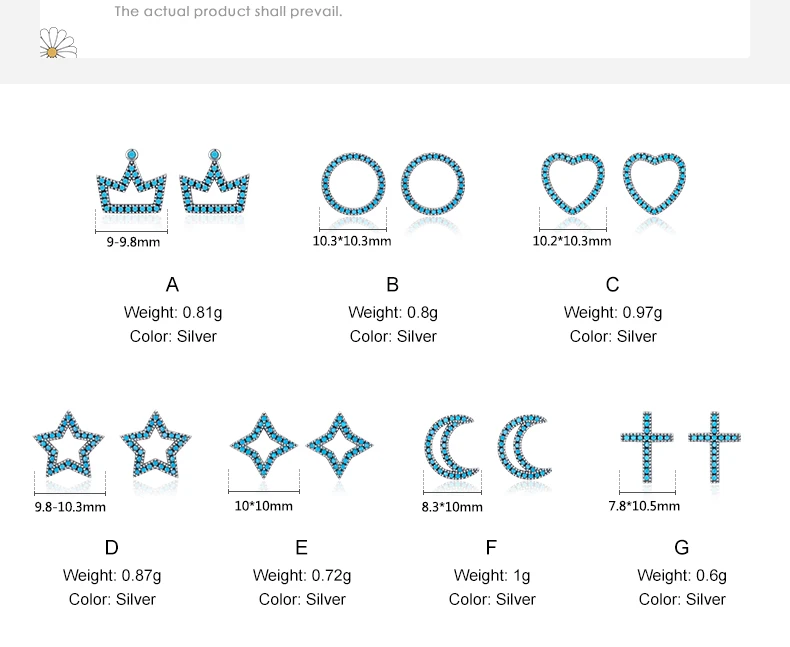
Task: Click 'The actual product shall prevail' text
Action: (x=228, y=12)
